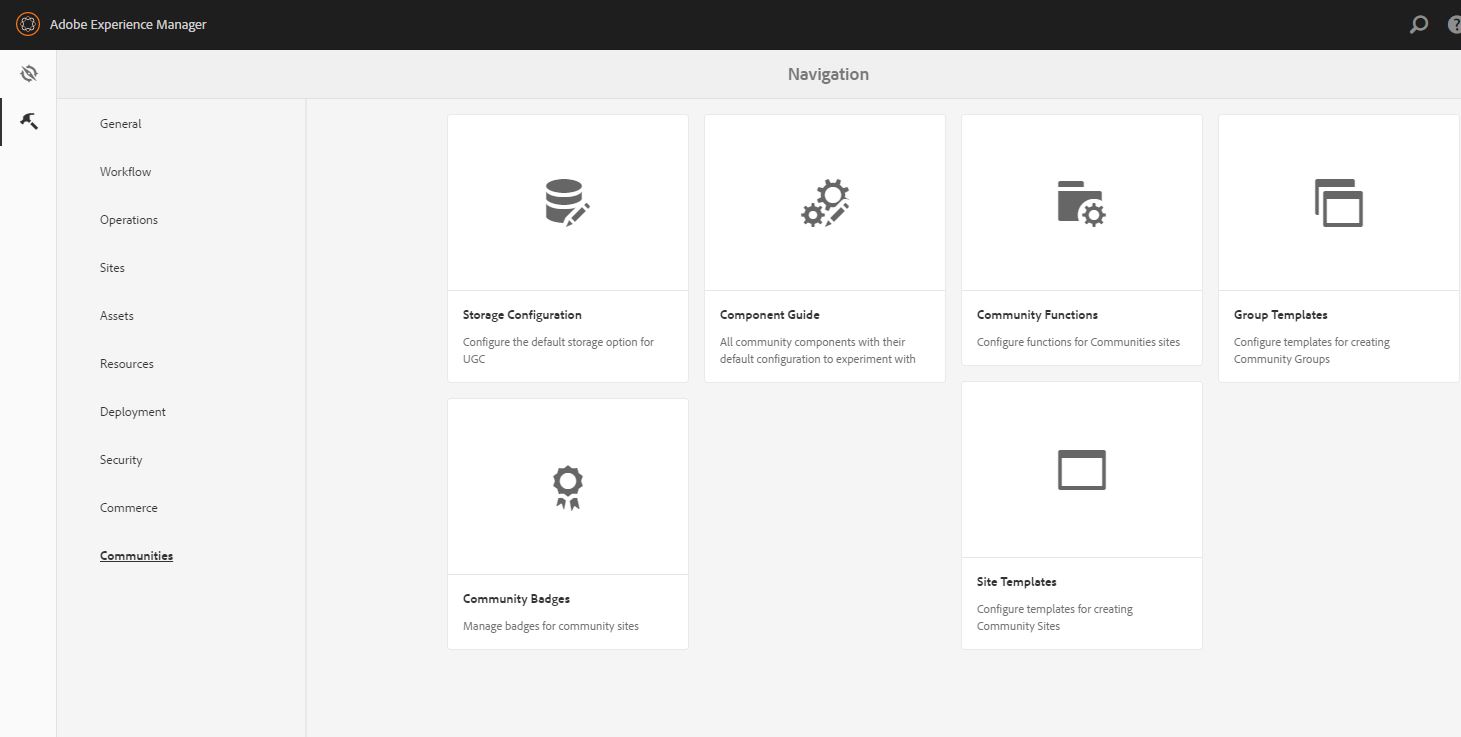Screen dimensions: 1461x737
Task: Click 'Configure templates for creating Community Sites'
Action: point(1055,617)
